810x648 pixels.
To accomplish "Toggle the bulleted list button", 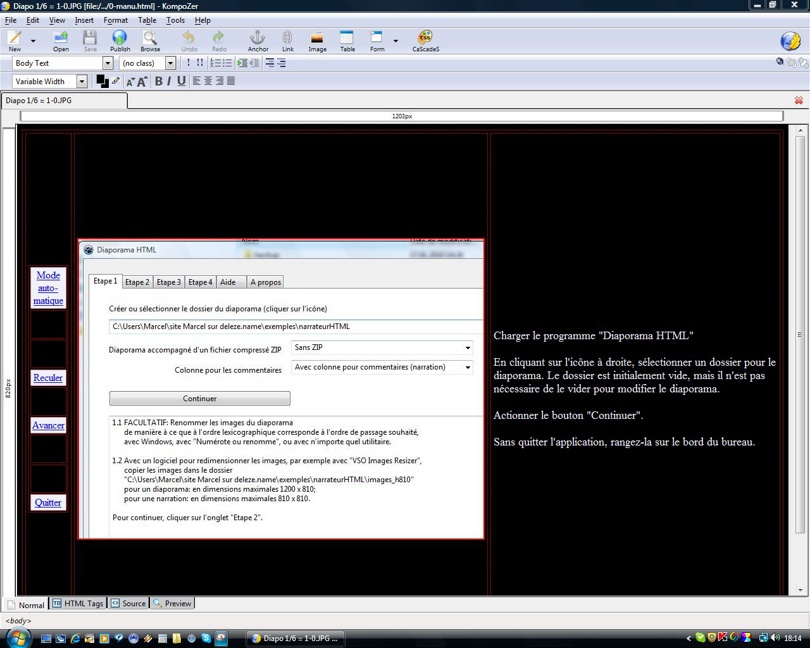I will click(x=227, y=63).
